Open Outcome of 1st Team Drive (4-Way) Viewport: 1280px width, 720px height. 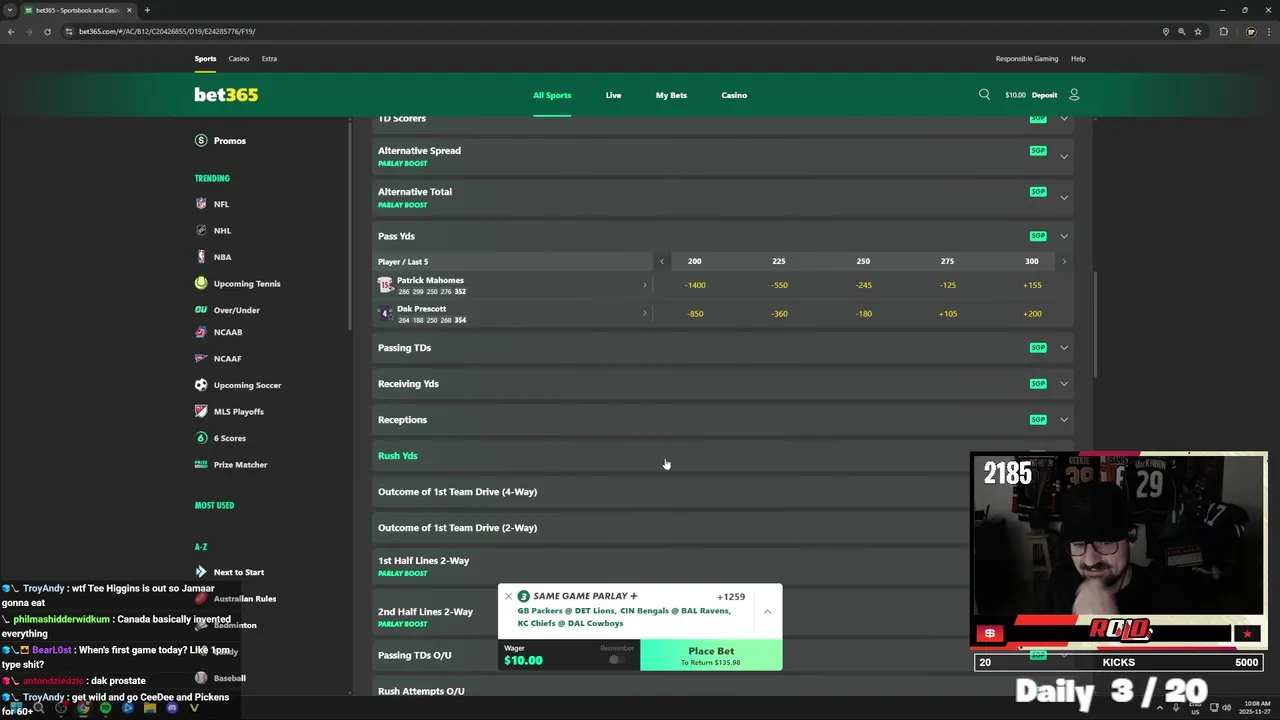coord(722,492)
